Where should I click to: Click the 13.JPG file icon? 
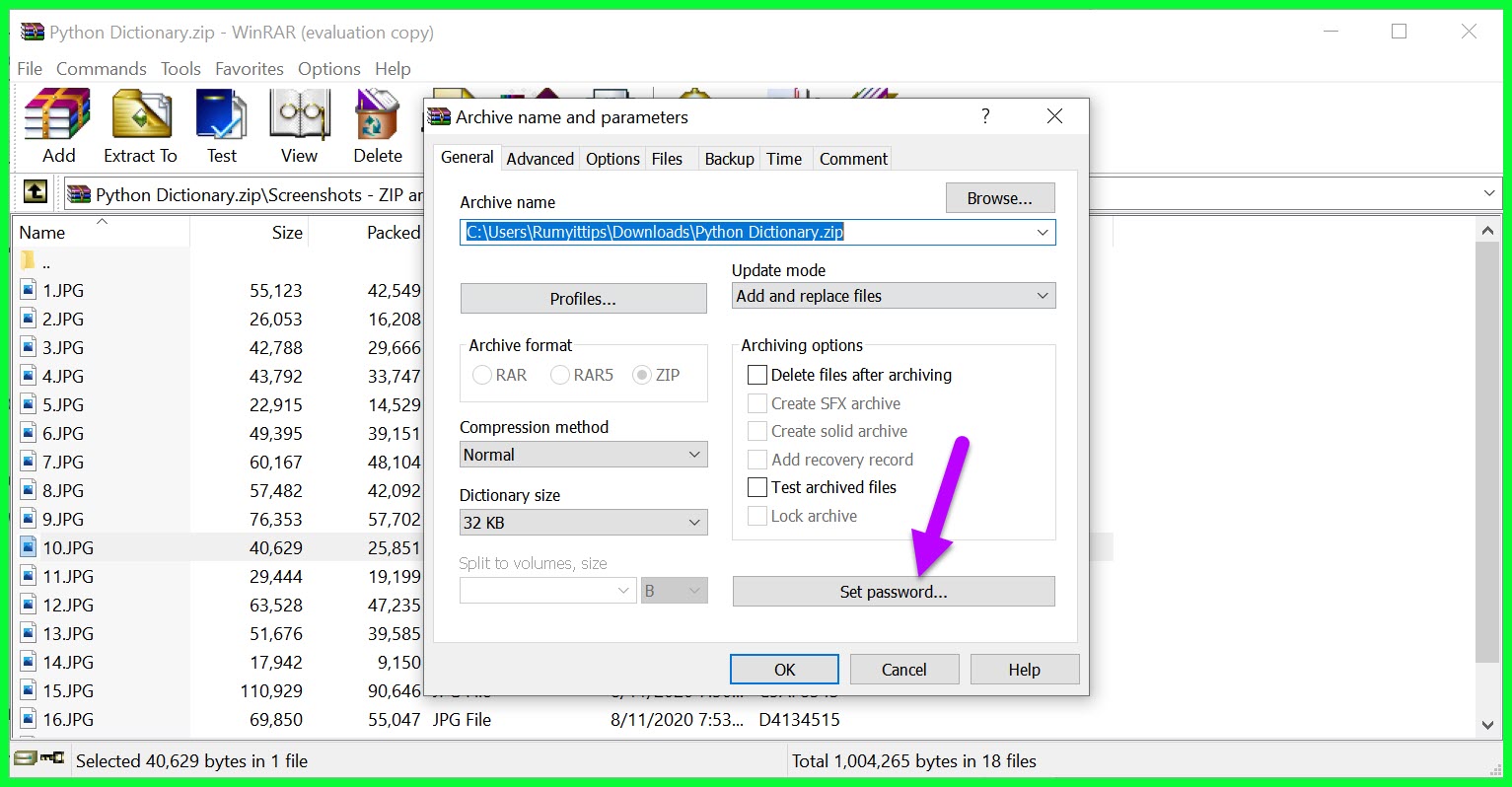point(29,633)
